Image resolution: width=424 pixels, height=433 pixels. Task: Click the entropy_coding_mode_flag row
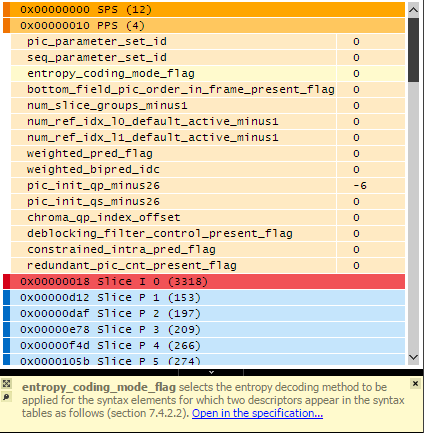click(x=208, y=73)
